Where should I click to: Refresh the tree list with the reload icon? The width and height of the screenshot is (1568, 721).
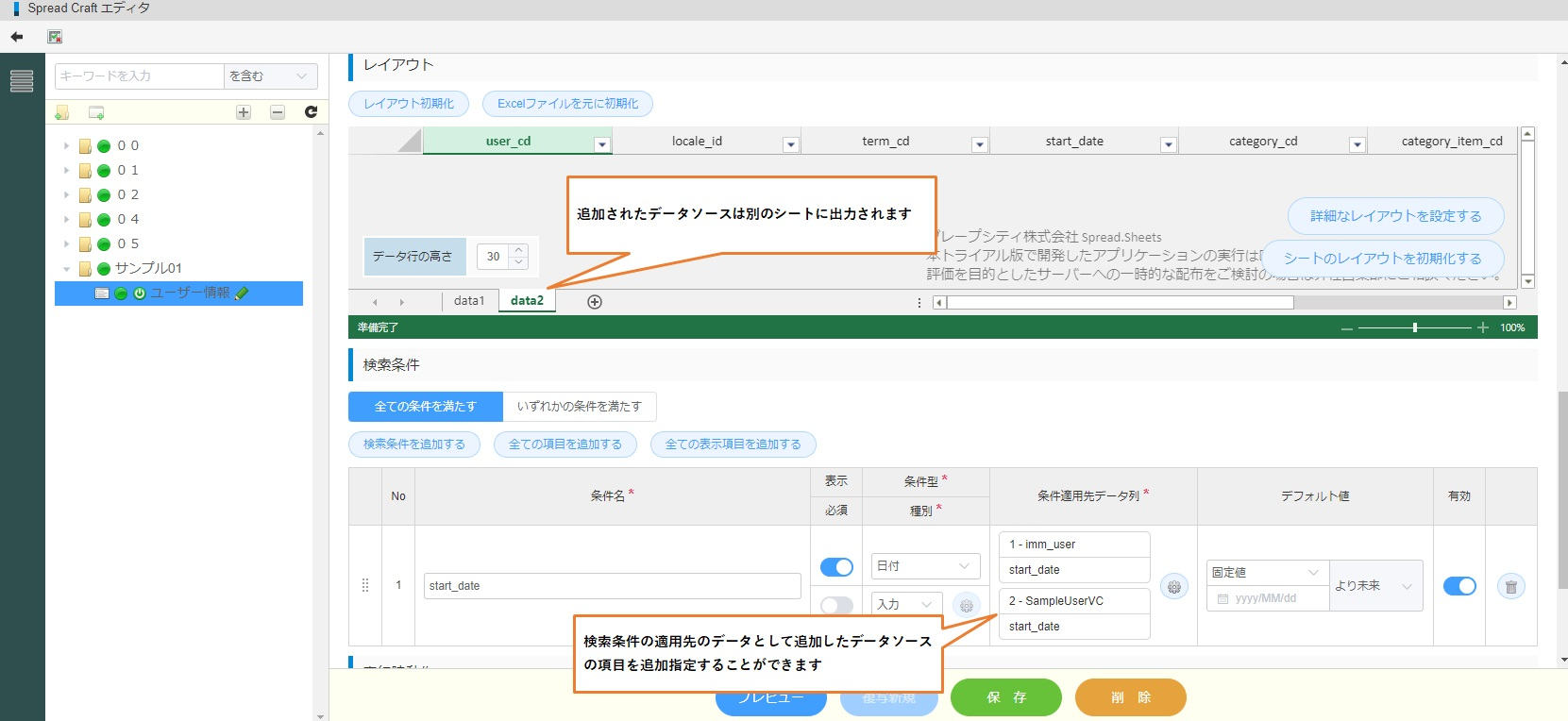[x=311, y=112]
